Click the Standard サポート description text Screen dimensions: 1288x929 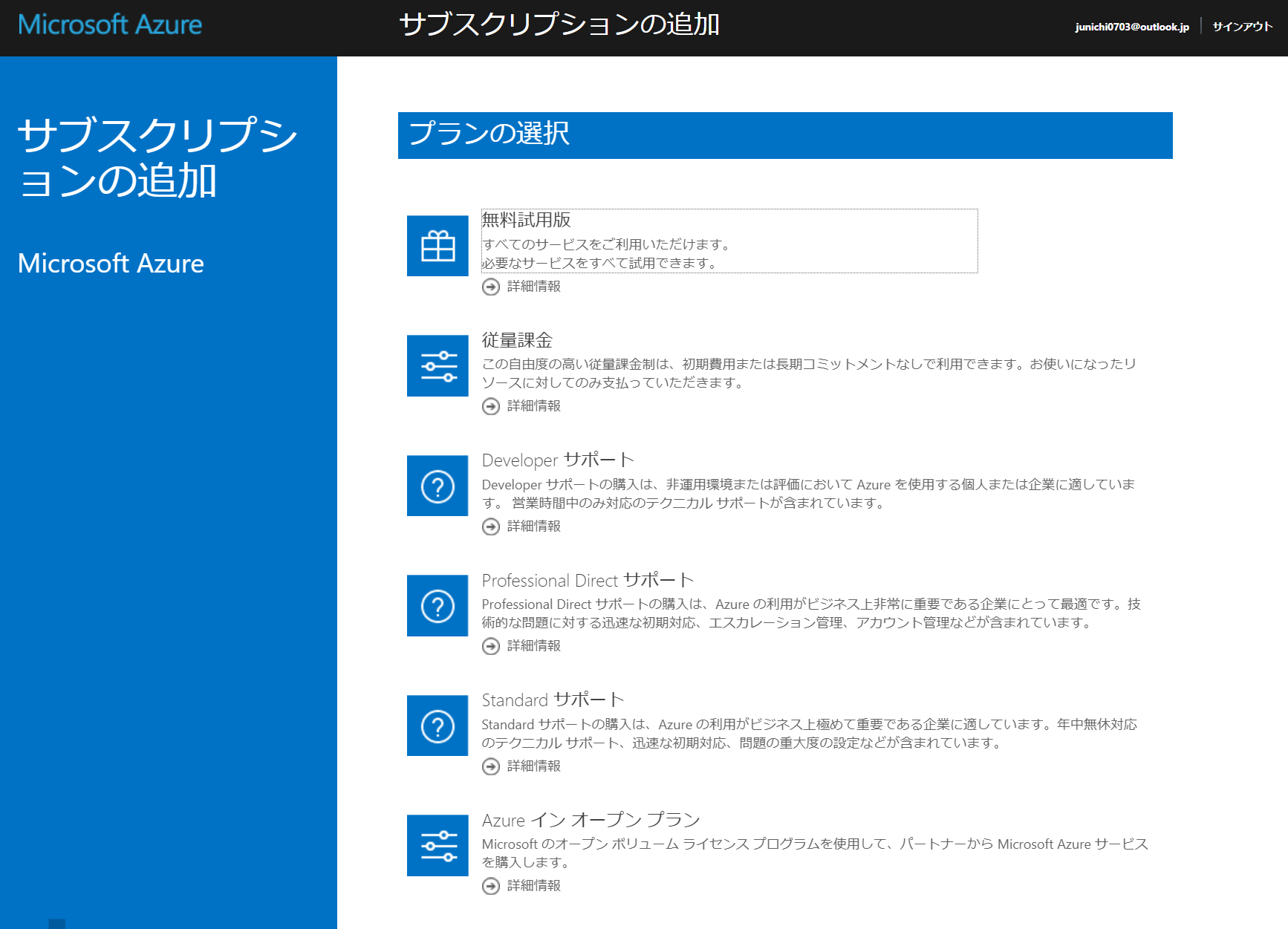[x=809, y=734]
